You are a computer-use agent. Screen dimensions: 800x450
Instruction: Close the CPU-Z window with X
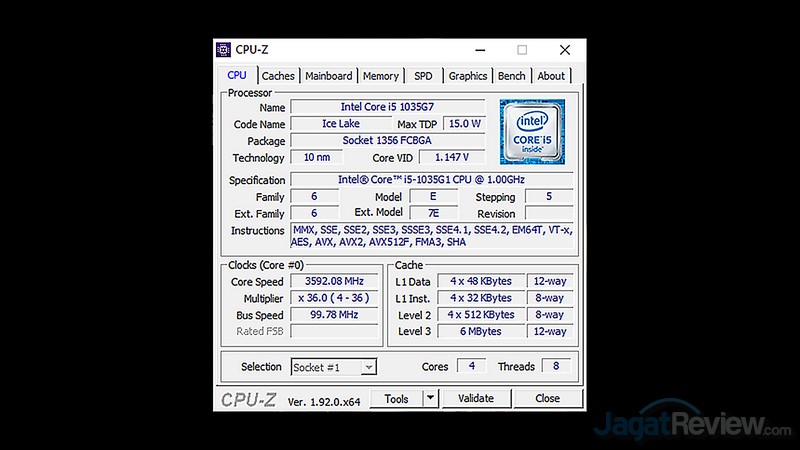[565, 50]
